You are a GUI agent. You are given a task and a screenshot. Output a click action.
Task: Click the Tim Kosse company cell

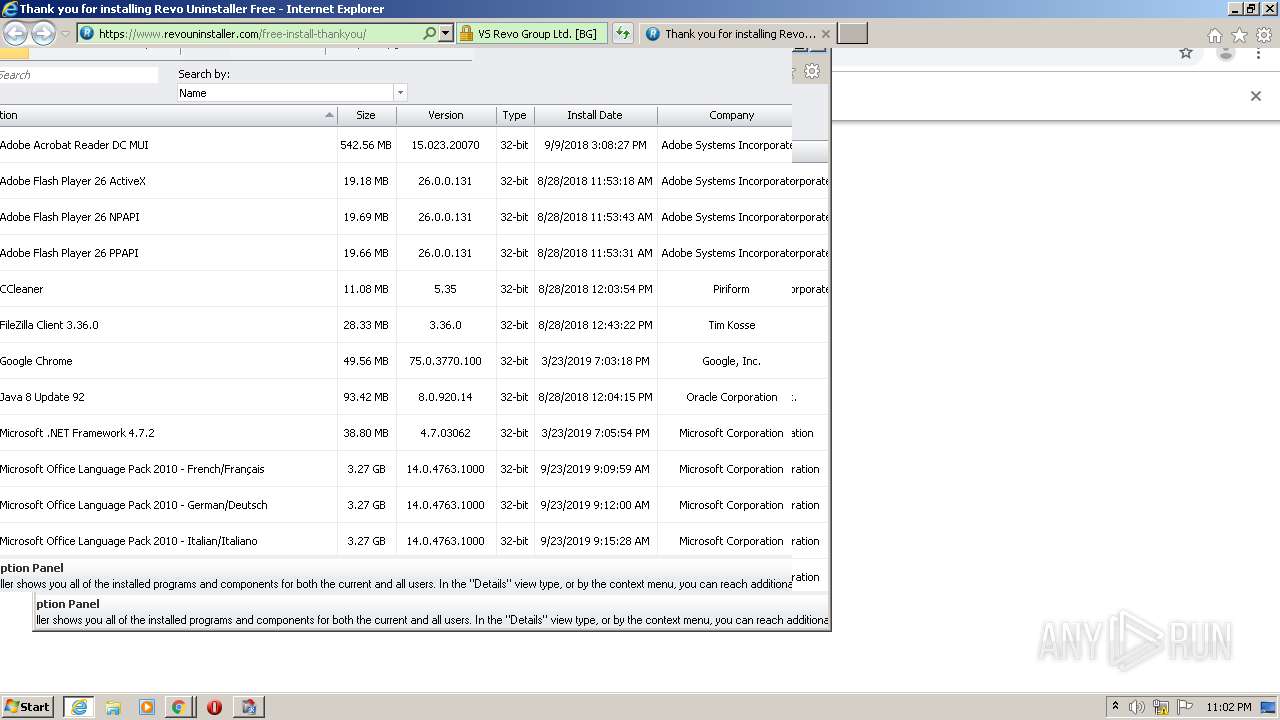731,325
